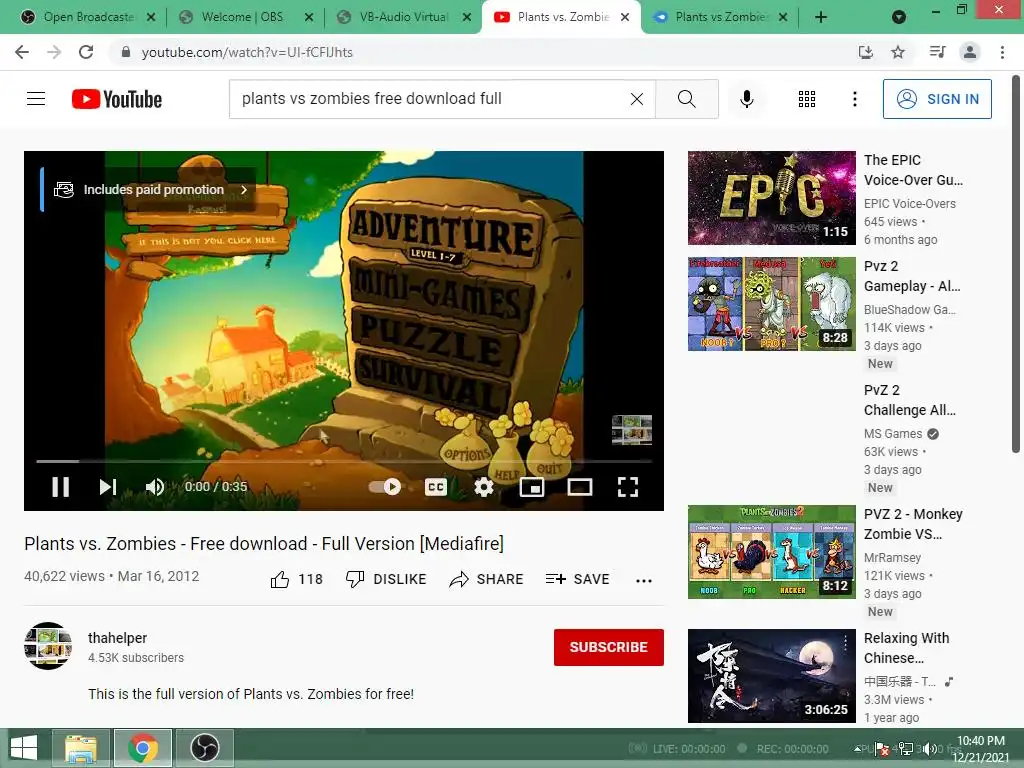
Task: Click the Chrome taskbar icon
Action: [x=143, y=748]
